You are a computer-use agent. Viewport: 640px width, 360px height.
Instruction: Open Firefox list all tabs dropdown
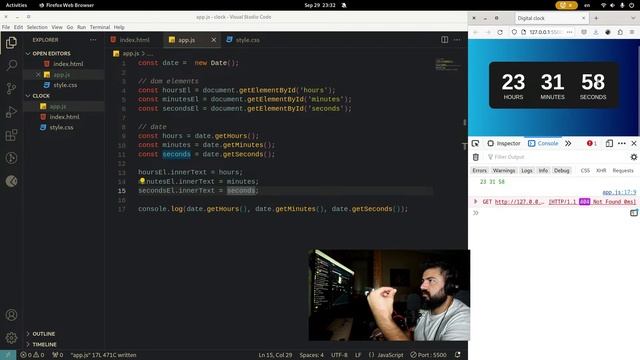tap(633, 18)
